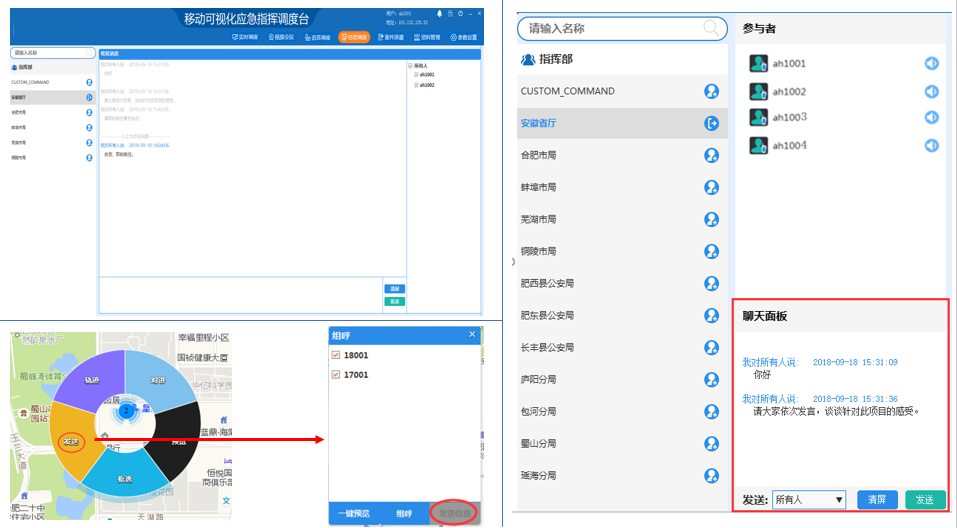Click the 请输入名称 search input field

pos(610,28)
